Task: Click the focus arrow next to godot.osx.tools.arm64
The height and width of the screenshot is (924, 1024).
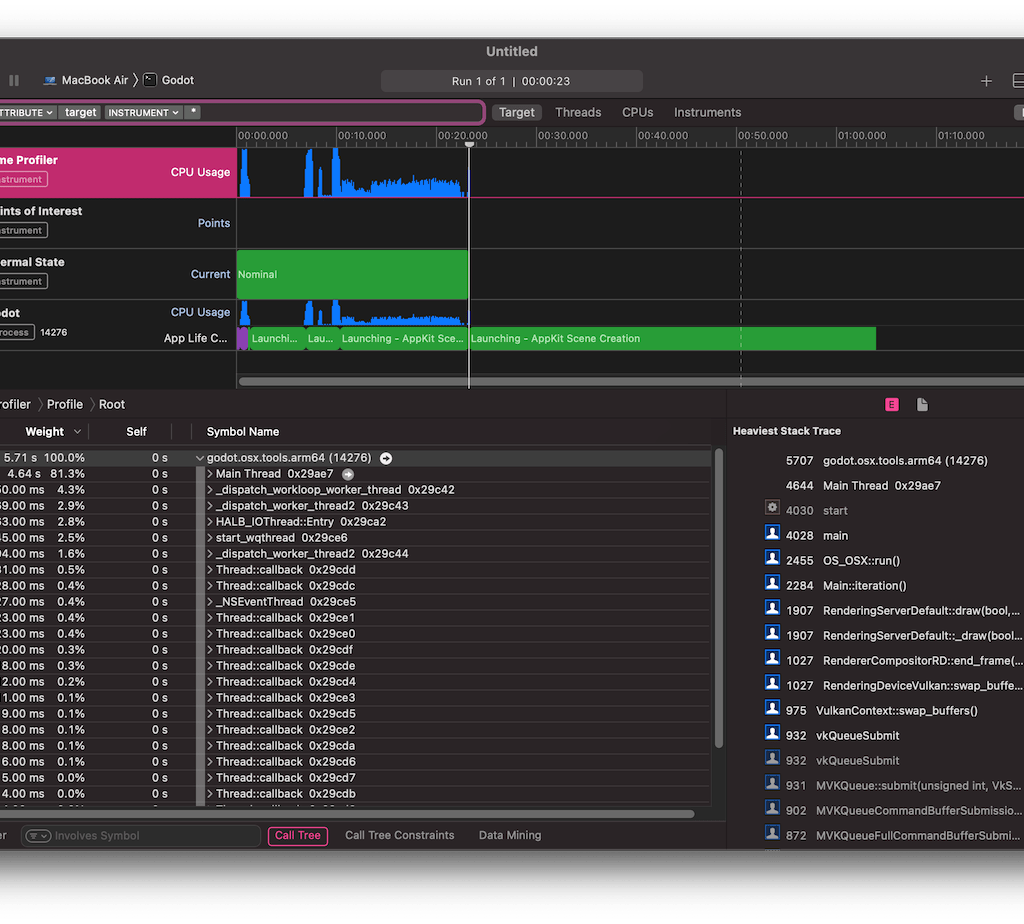Action: pos(385,457)
